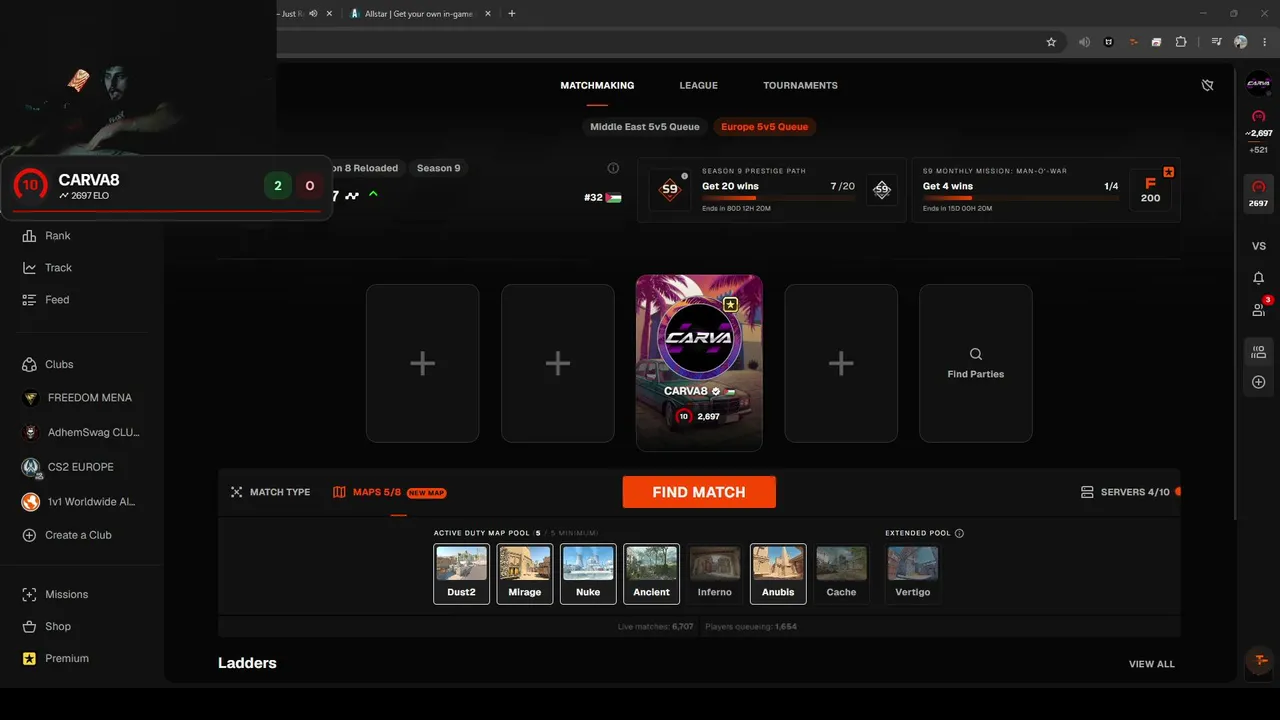Click the plus circle in right rail
This screenshot has height=720, width=1280.
1259,382
